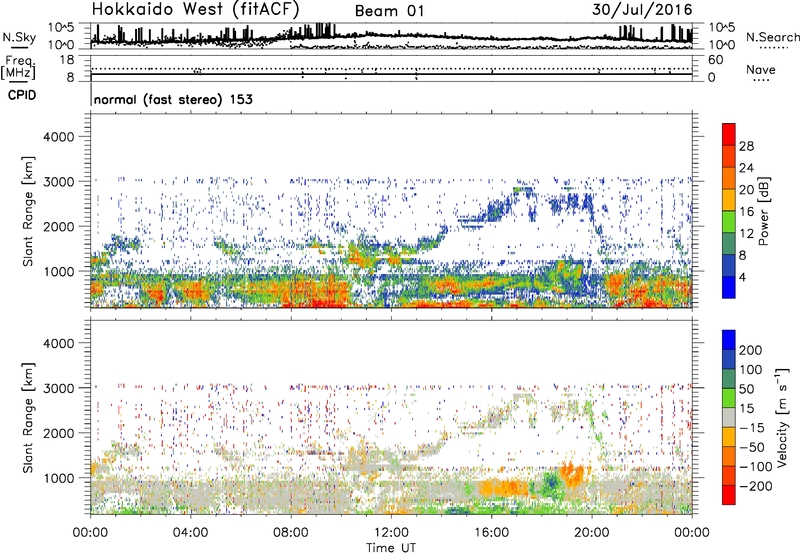
Task: Click the date '30/Jul/2016'
Action: click(642, 10)
